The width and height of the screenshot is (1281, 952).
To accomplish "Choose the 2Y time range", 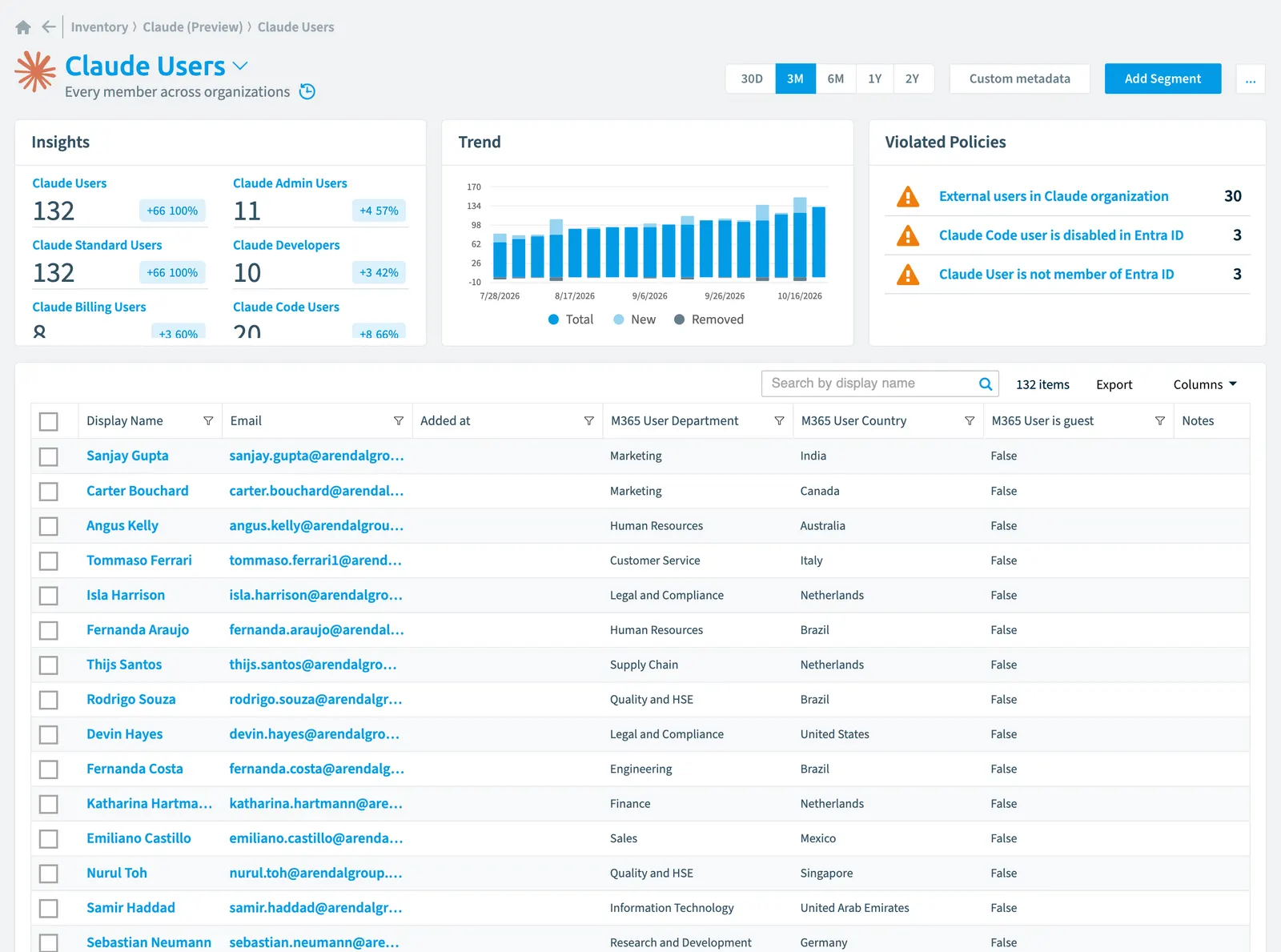I will [x=913, y=78].
